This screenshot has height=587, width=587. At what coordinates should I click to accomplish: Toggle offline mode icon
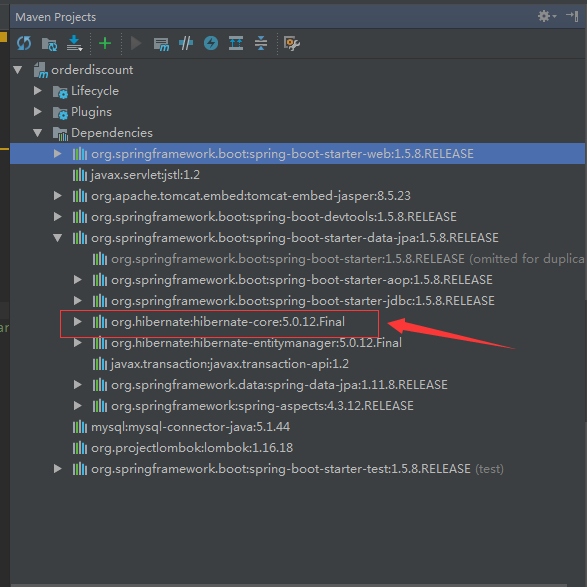click(186, 43)
